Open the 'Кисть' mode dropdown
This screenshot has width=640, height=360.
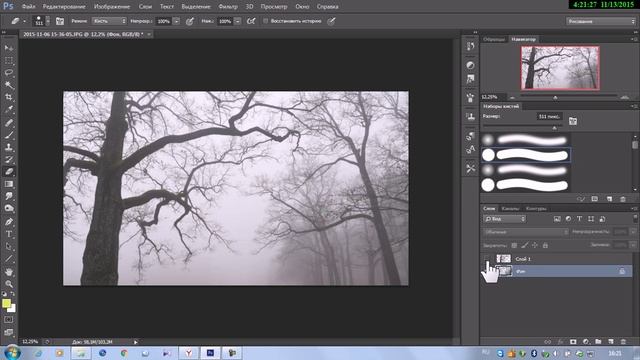tap(109, 21)
